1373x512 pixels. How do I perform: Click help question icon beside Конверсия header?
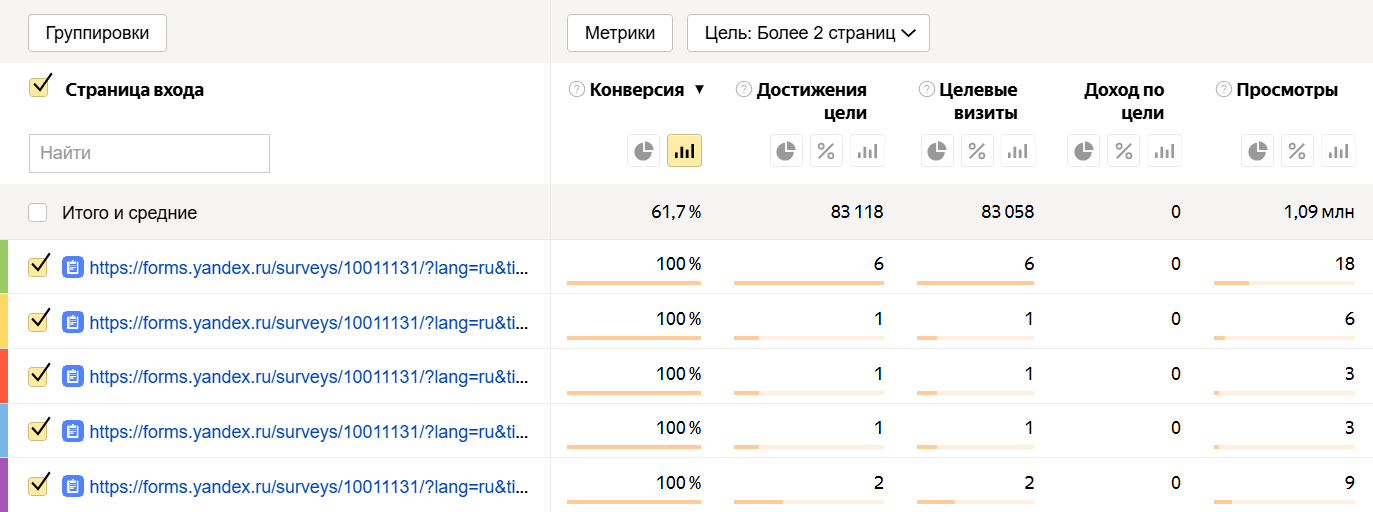(x=576, y=90)
